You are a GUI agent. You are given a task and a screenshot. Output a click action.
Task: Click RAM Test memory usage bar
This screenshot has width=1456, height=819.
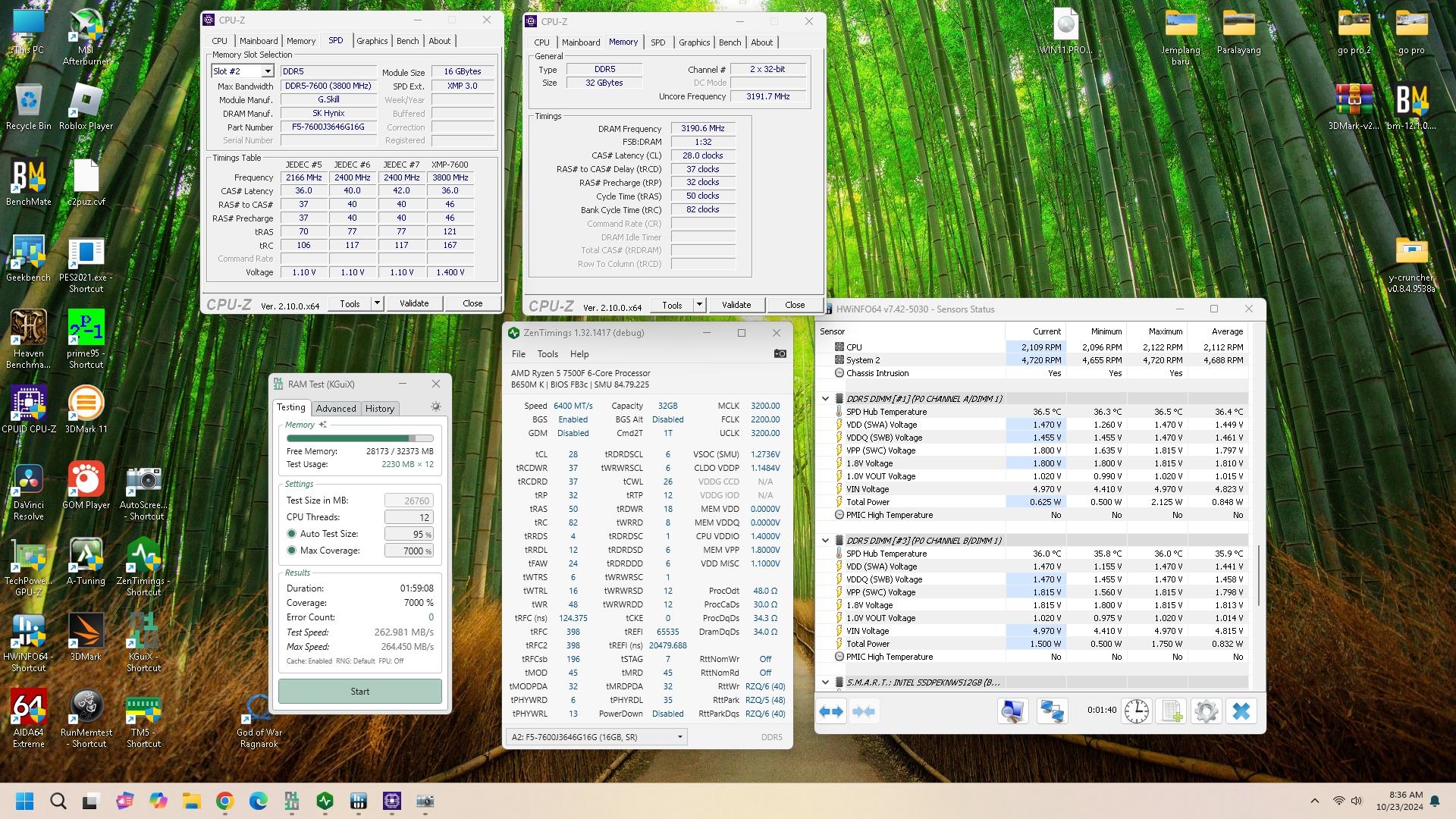pos(359,438)
